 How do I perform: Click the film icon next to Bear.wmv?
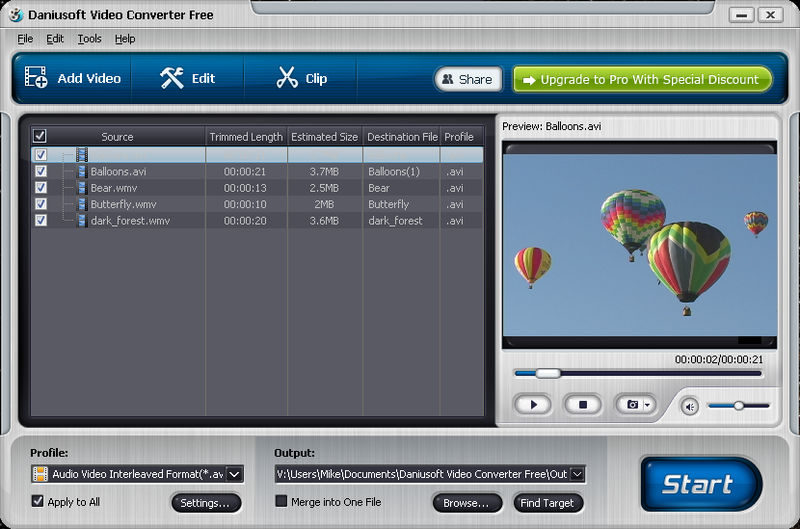point(82,187)
